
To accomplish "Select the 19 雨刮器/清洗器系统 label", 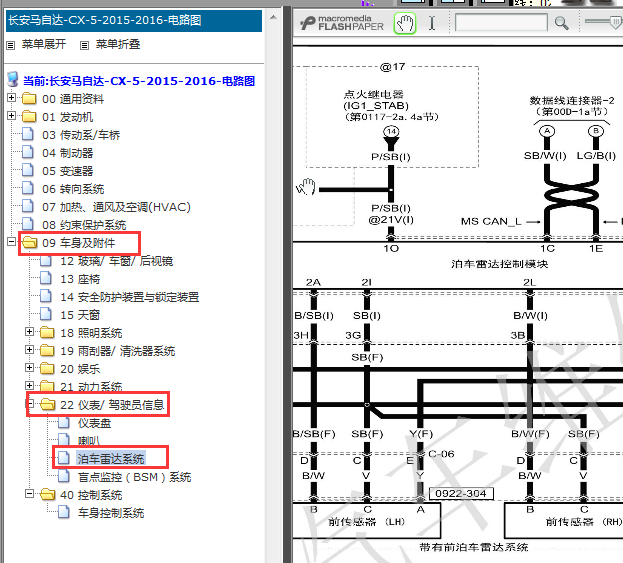I will pos(118,351).
